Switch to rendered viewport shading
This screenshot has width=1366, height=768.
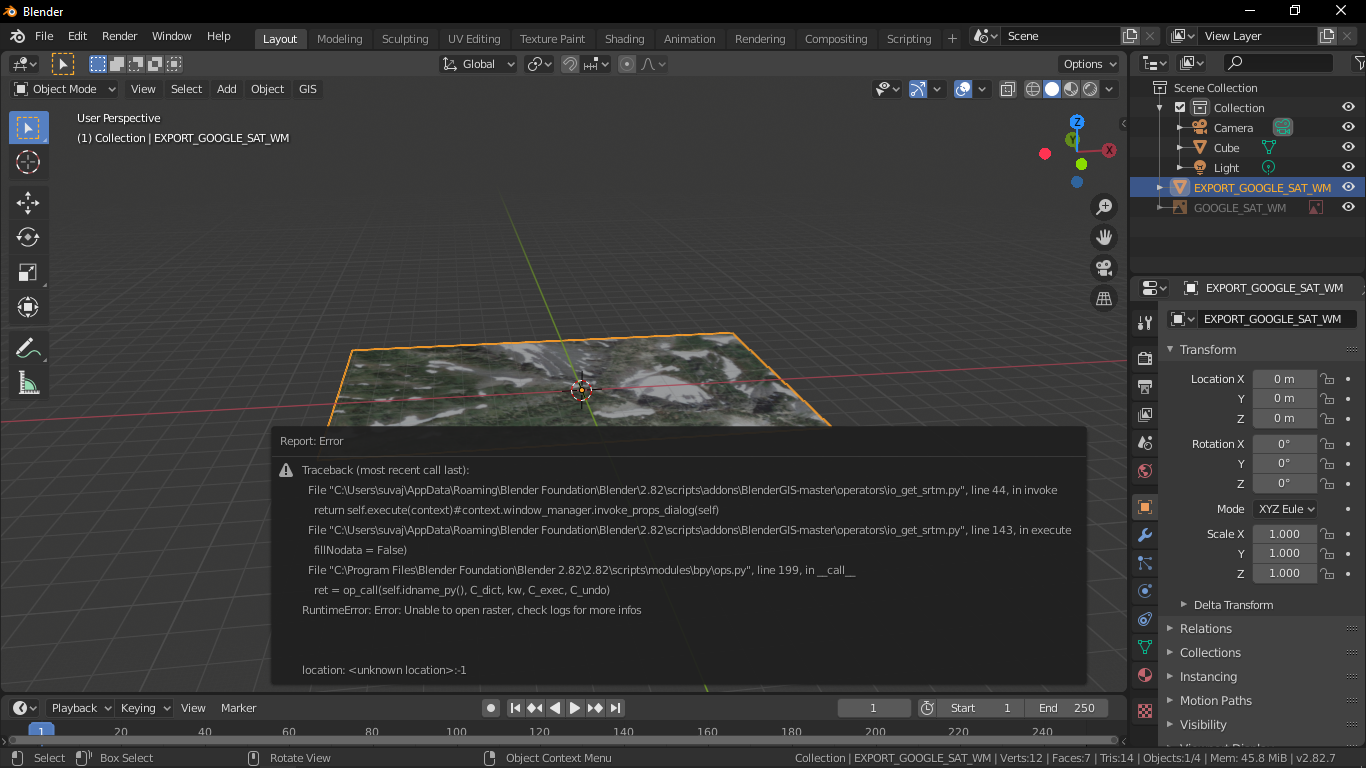[1089, 89]
